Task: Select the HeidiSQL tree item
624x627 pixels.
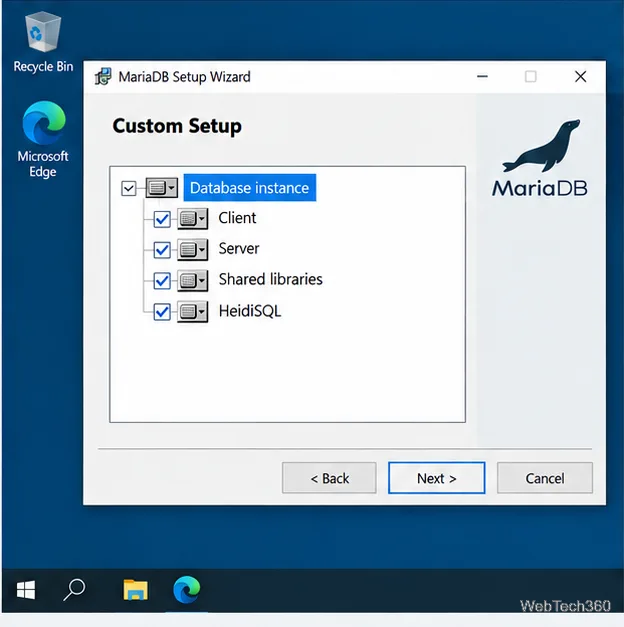Action: [x=250, y=311]
